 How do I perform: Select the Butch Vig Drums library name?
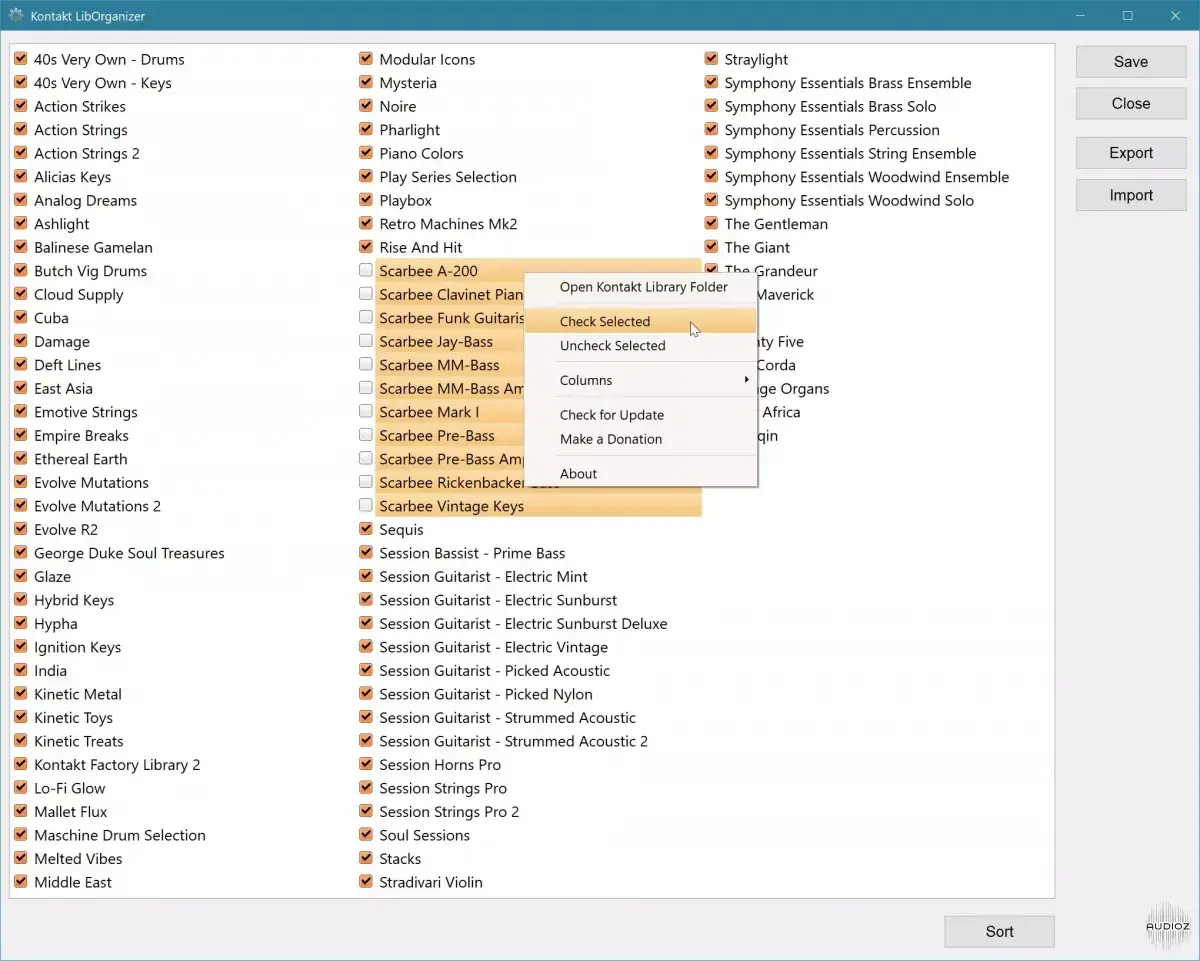click(x=90, y=271)
